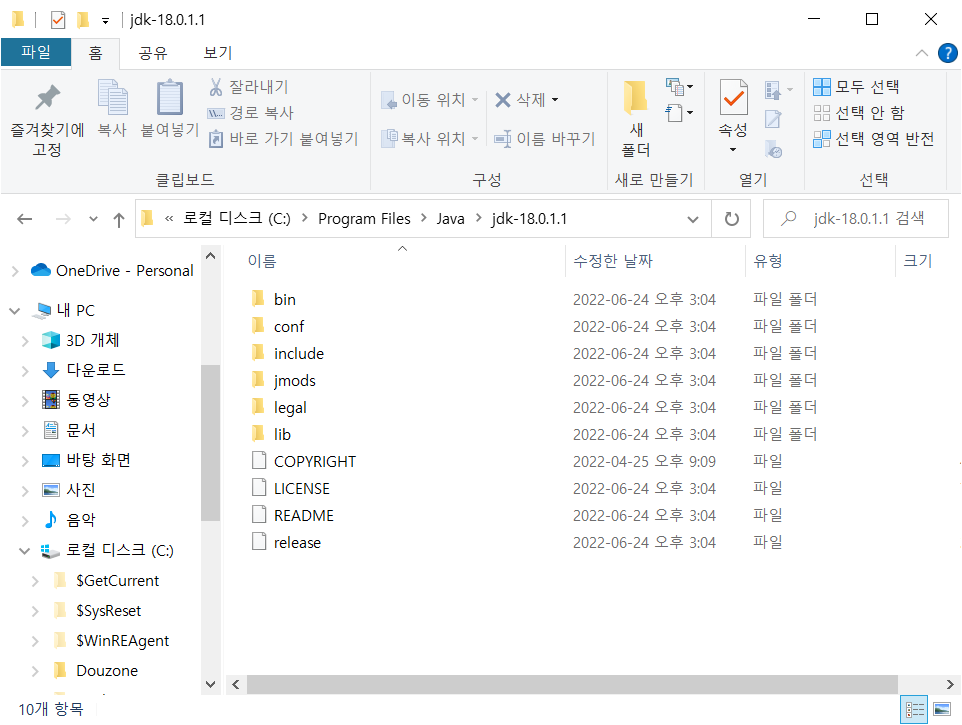
Task: Go up one folder level arrow
Action: pyautogui.click(x=119, y=219)
